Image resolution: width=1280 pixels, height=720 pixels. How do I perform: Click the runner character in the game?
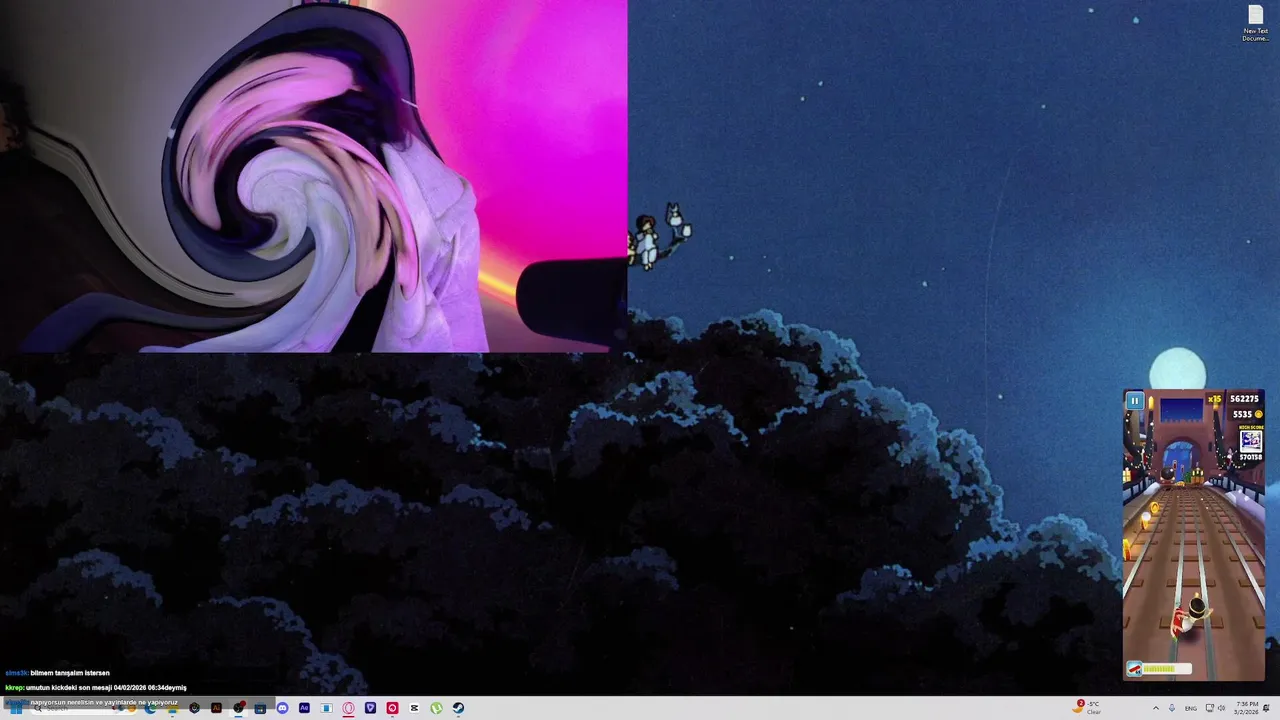[x=1189, y=616]
